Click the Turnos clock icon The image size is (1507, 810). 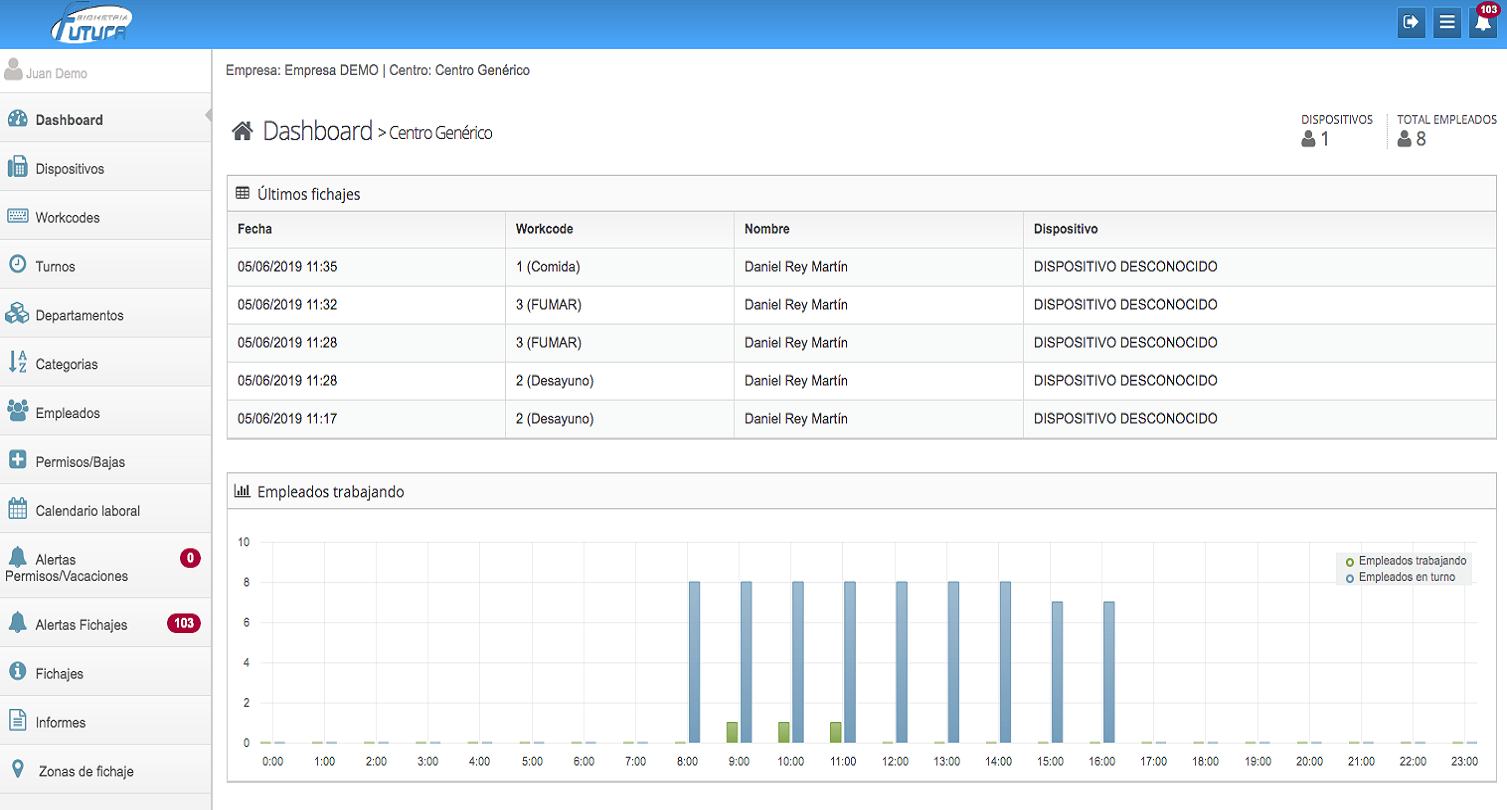(17, 265)
